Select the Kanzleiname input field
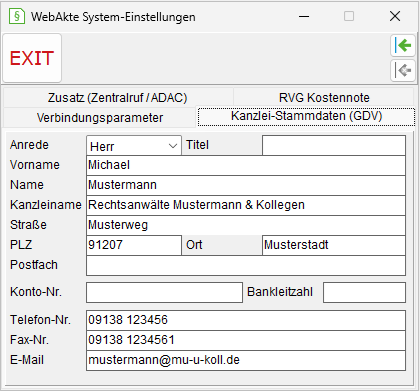The height and width of the screenshot is (391, 420). pyautogui.click(x=246, y=205)
